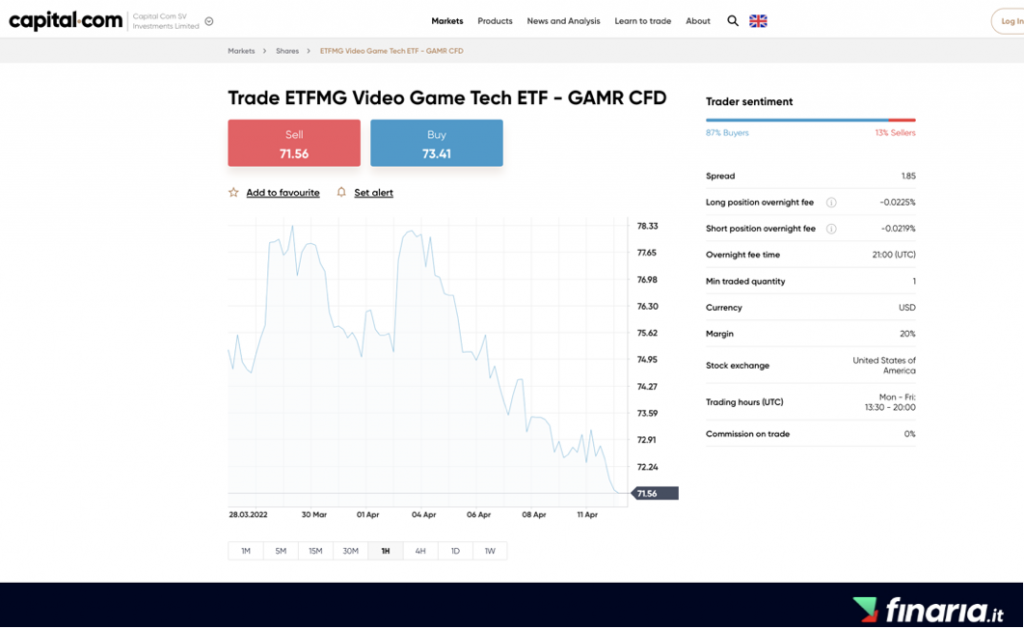Go to Markets breadcrumb link

(x=241, y=51)
